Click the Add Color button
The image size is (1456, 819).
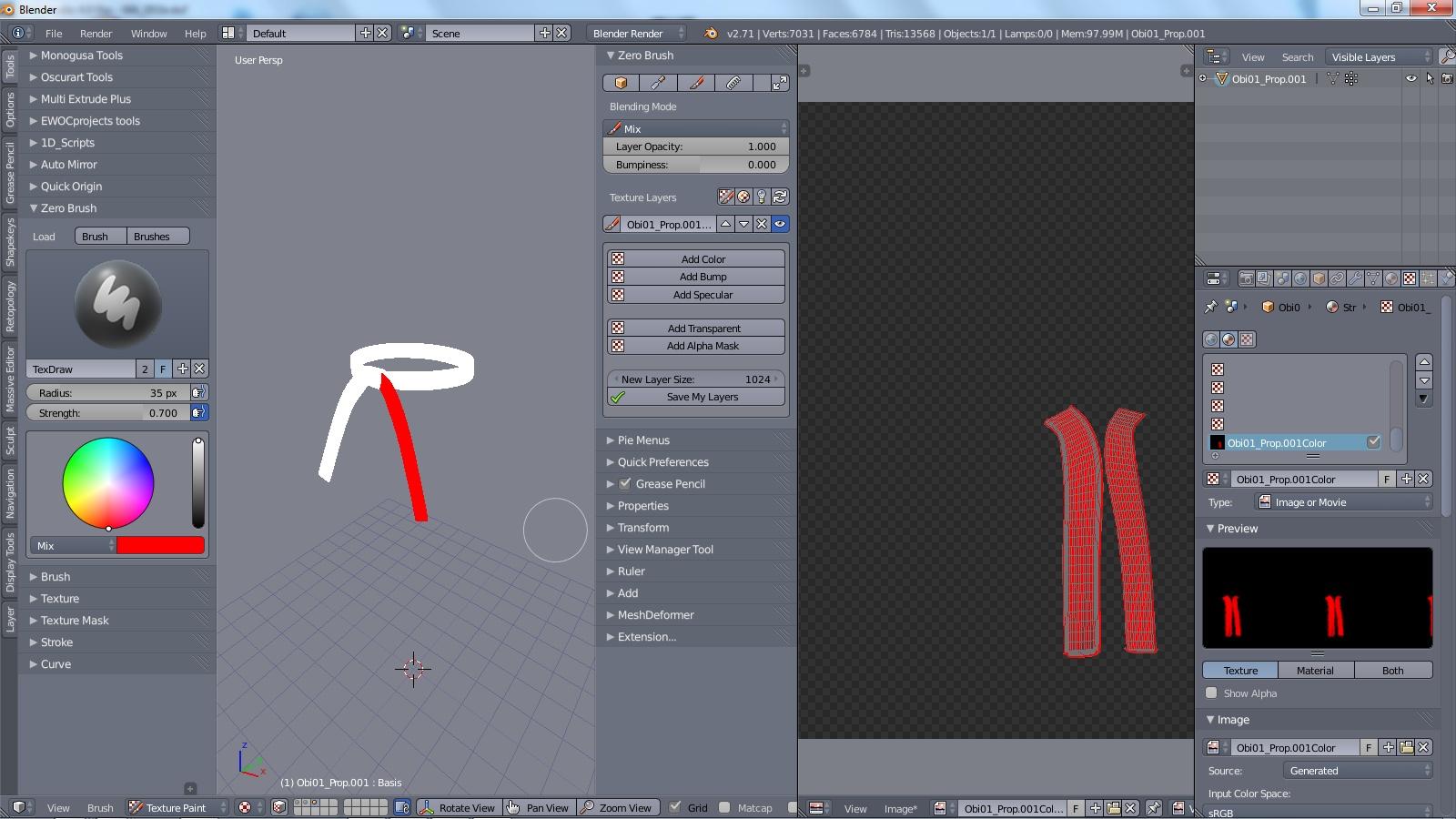coord(696,259)
